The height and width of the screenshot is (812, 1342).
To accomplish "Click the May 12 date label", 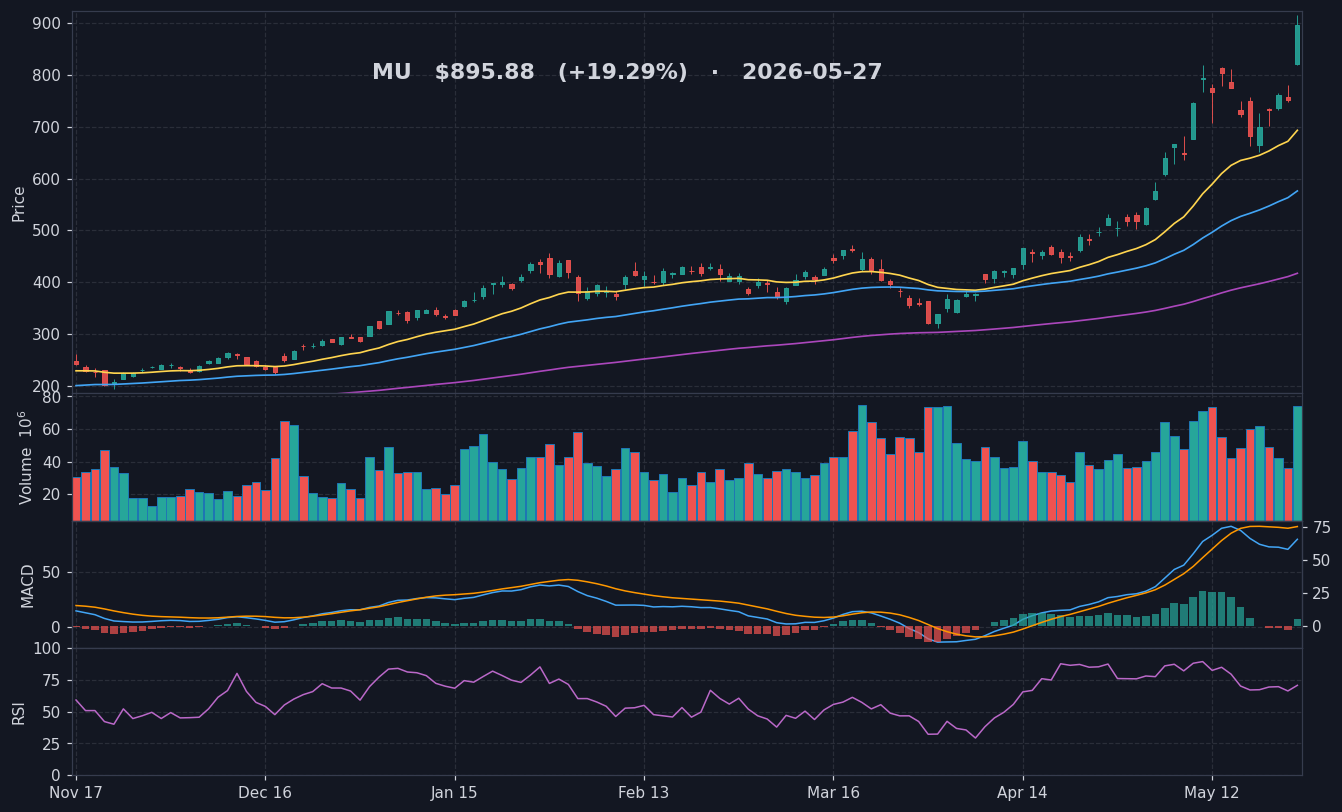I will tap(1212, 793).
